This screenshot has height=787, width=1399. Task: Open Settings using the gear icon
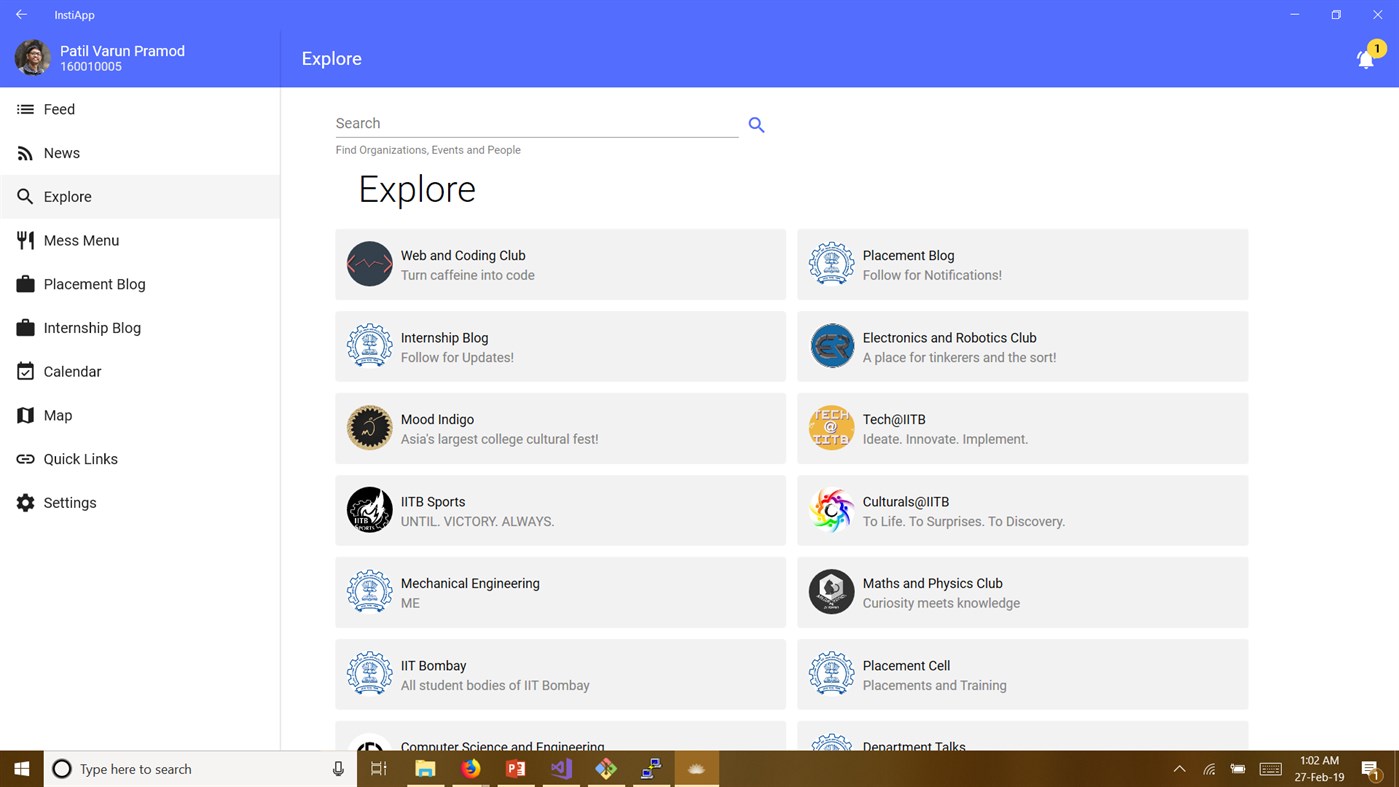(x=24, y=502)
